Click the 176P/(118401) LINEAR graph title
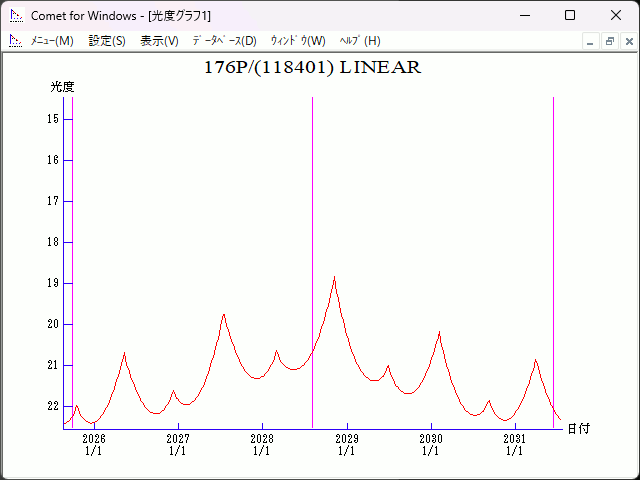640x480 pixels. click(312, 68)
